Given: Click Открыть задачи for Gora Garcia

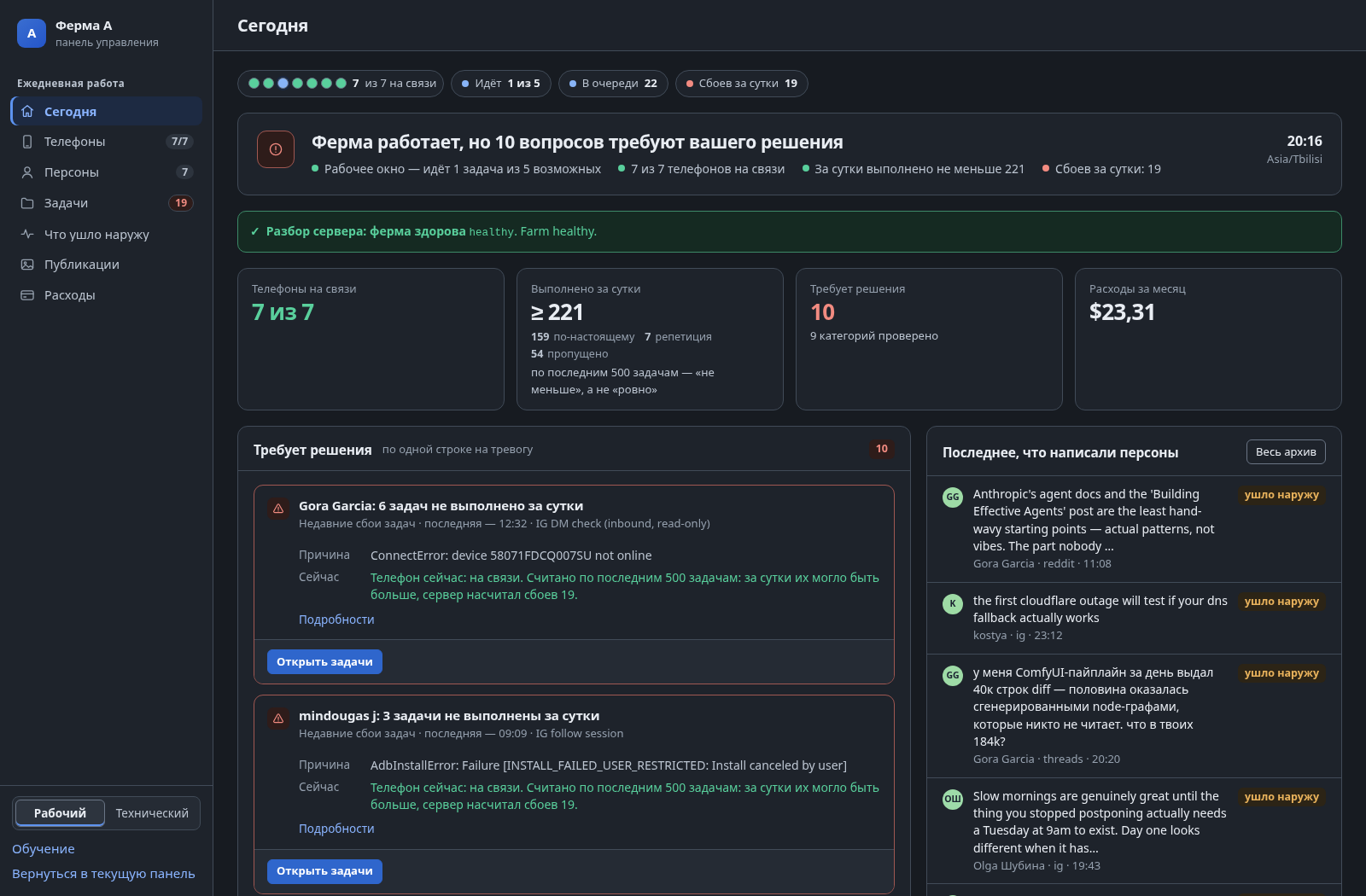Looking at the screenshot, I should [324, 662].
